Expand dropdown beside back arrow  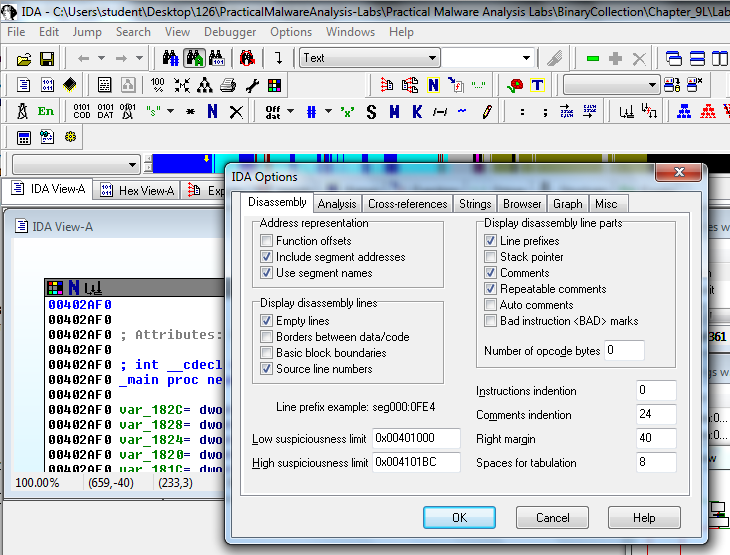pos(101,58)
